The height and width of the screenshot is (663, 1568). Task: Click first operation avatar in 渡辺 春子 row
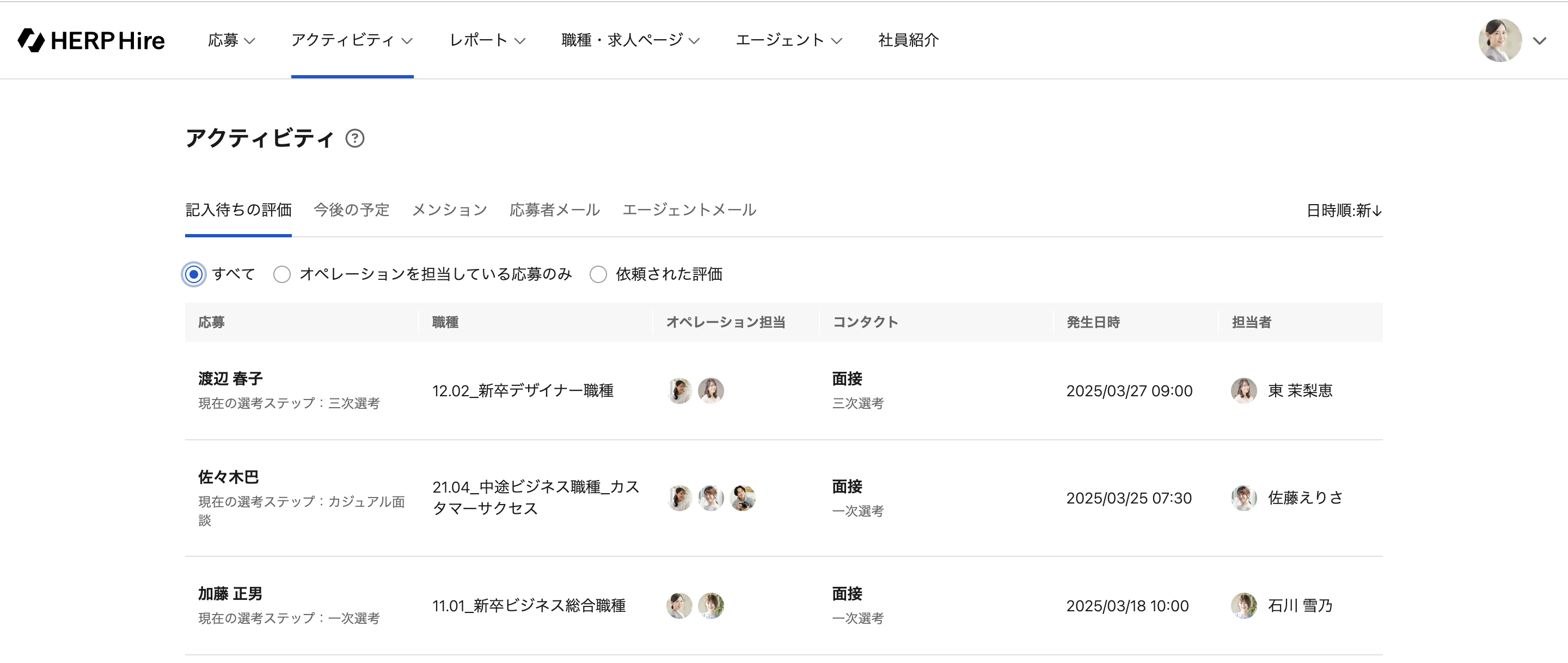click(679, 391)
